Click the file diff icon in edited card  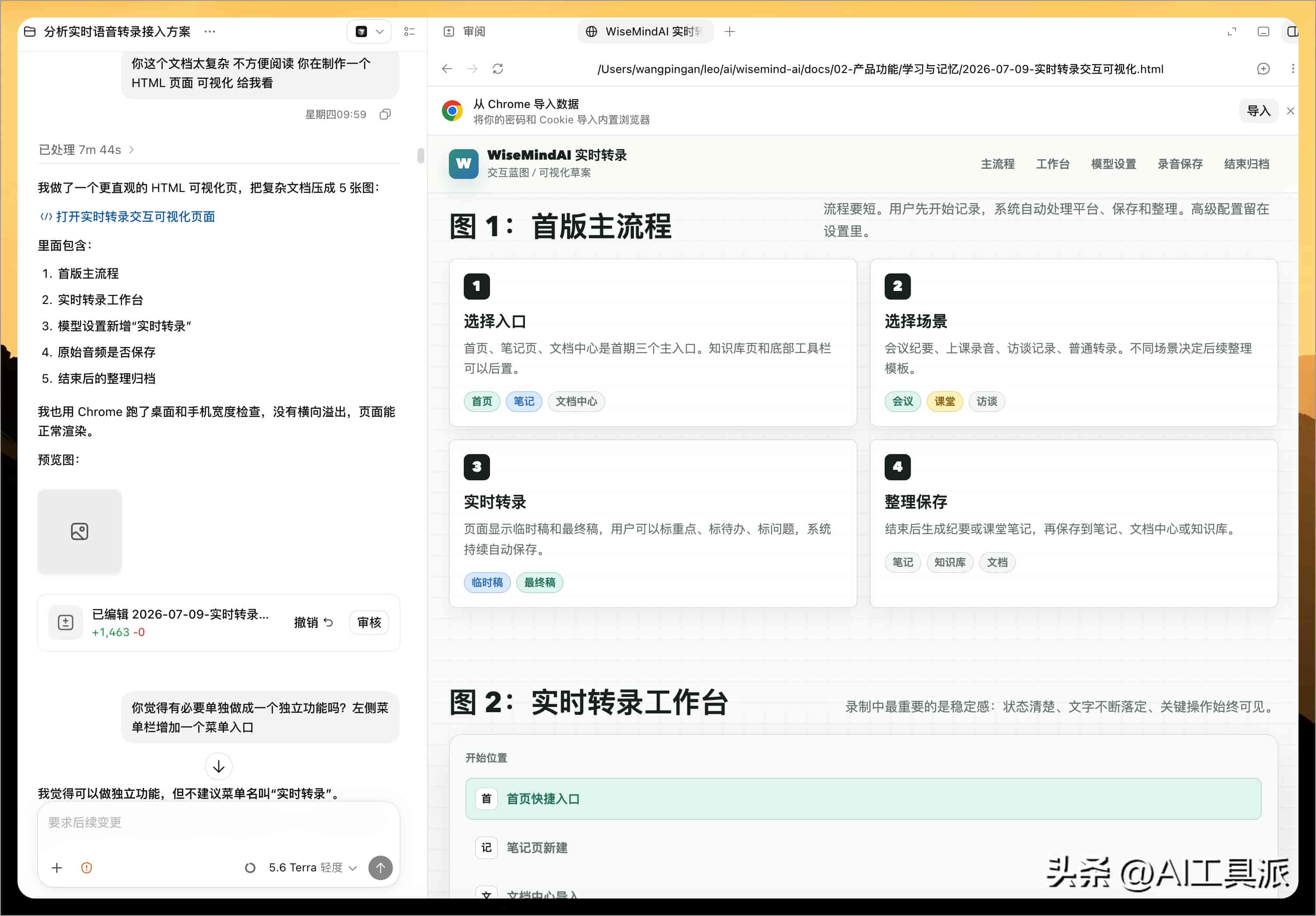66,622
